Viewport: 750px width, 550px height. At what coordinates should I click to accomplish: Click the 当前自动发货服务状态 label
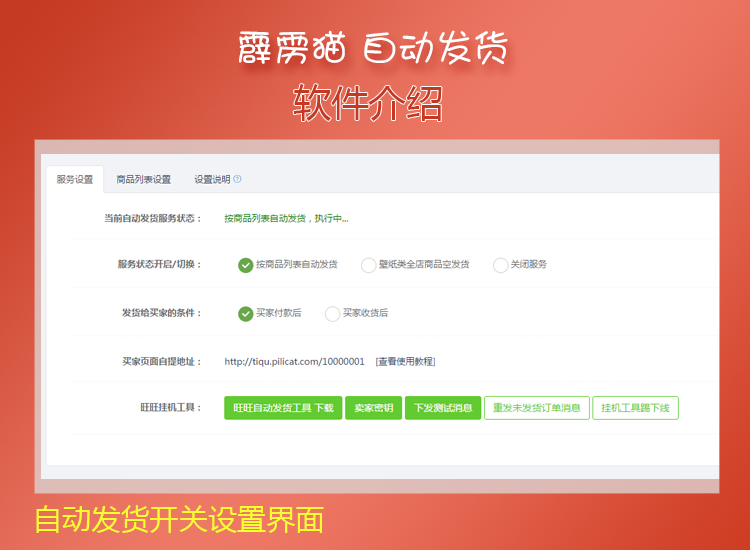pos(153,219)
